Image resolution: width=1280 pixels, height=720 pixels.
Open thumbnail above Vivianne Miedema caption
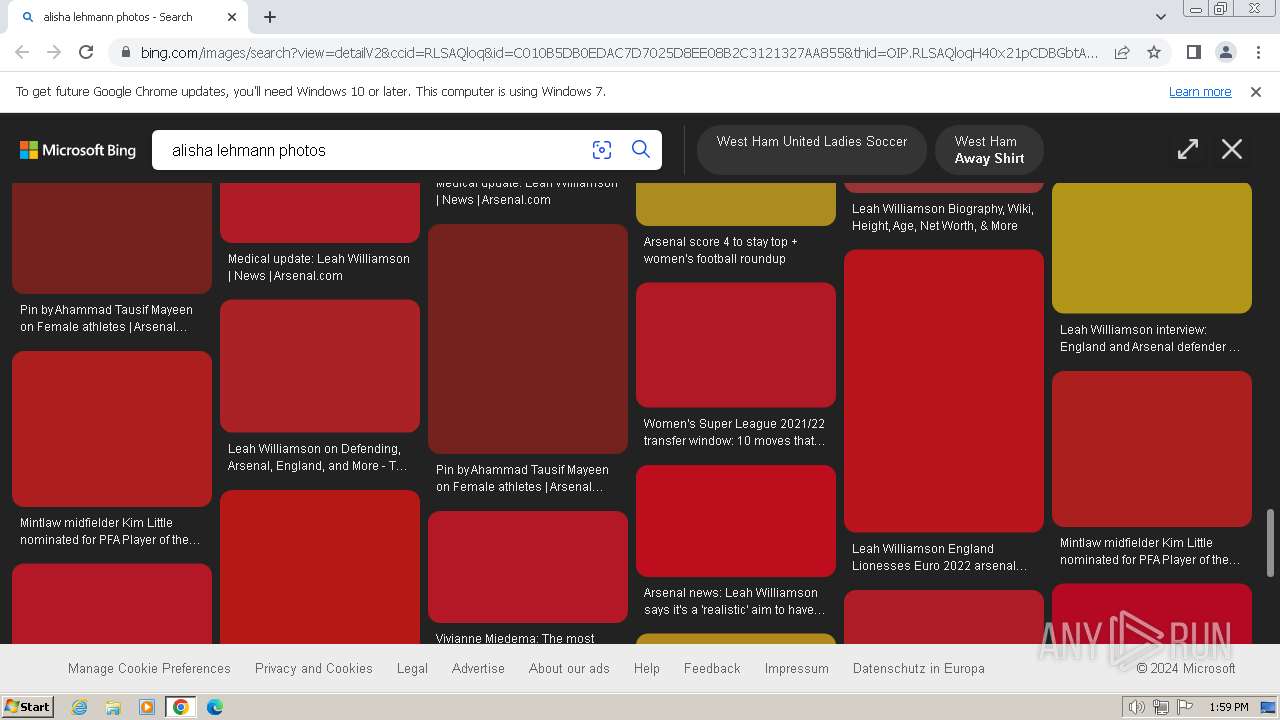coord(528,567)
